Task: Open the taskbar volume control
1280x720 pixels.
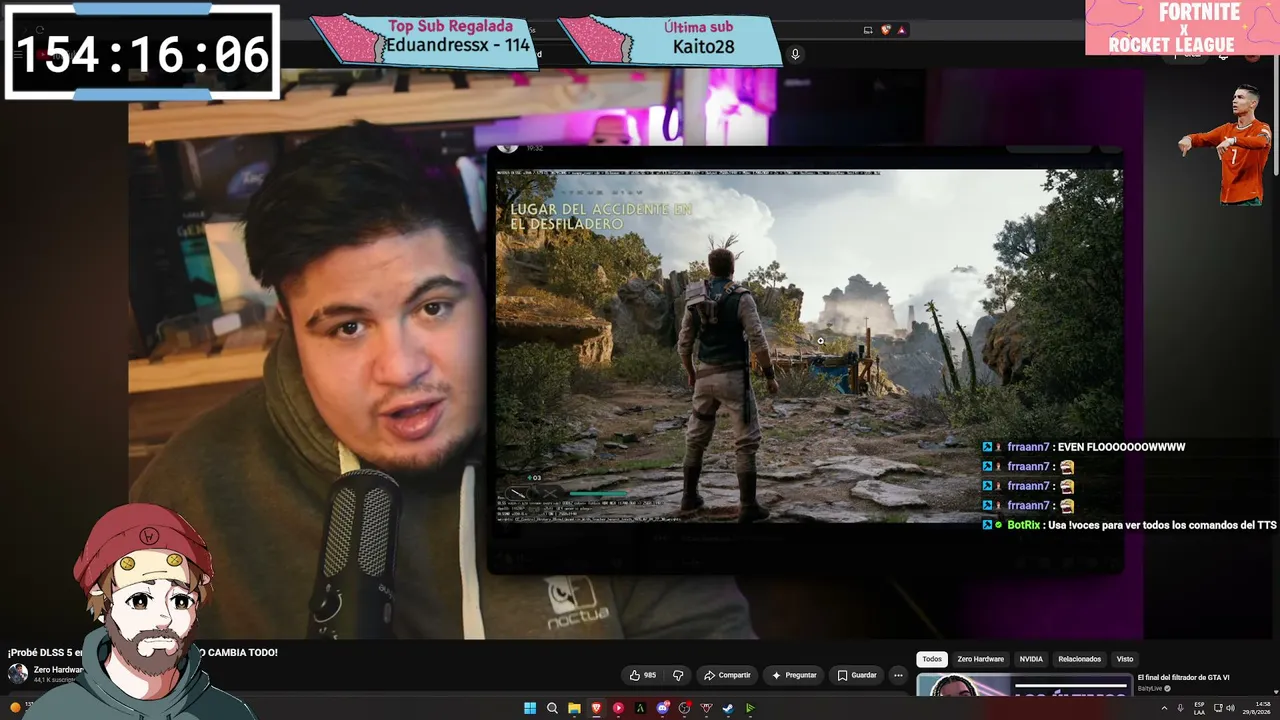Action: click(1230, 708)
